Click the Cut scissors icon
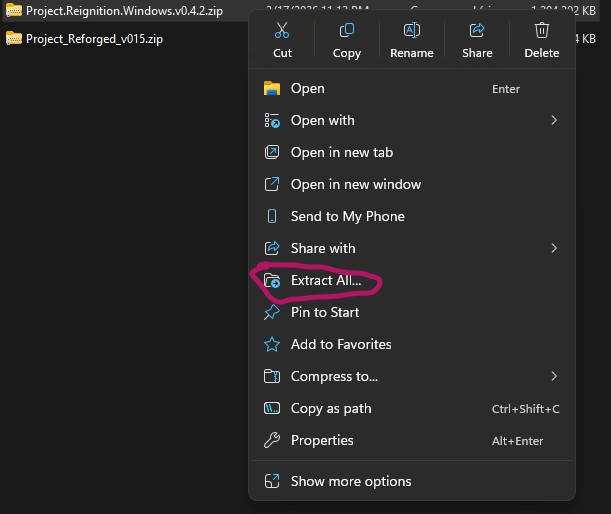This screenshot has height=514, width=611. click(282, 31)
